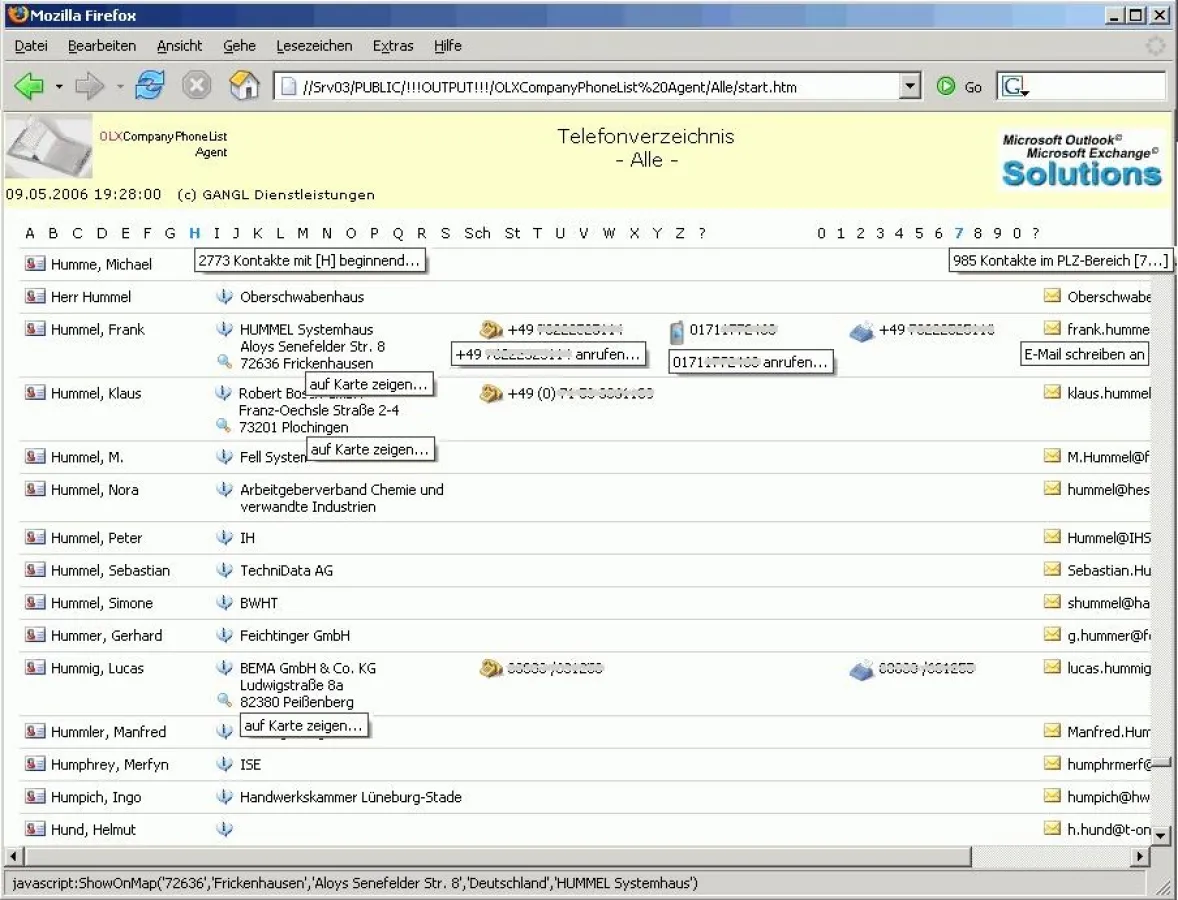Click email envelope icon for Hummel, Nora

coord(1052,489)
